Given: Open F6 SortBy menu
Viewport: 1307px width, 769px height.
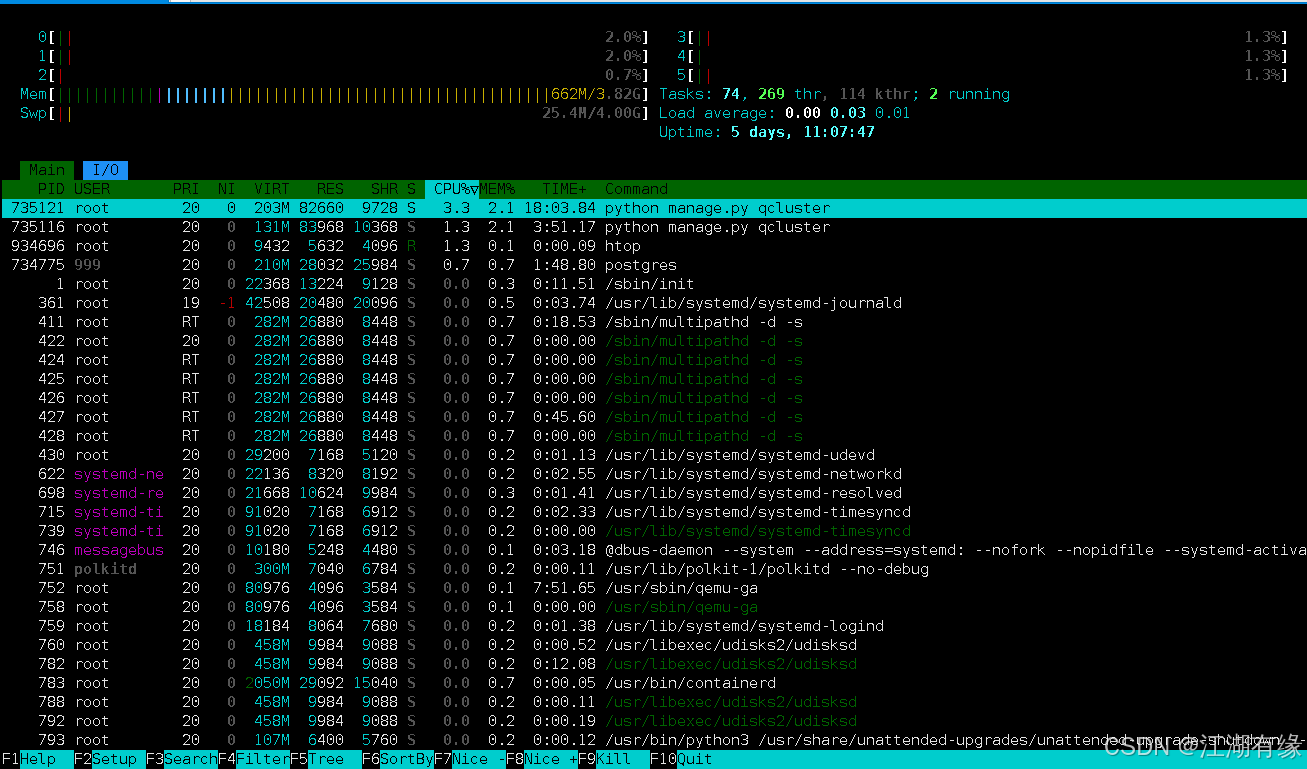Looking at the screenshot, I should (398, 759).
